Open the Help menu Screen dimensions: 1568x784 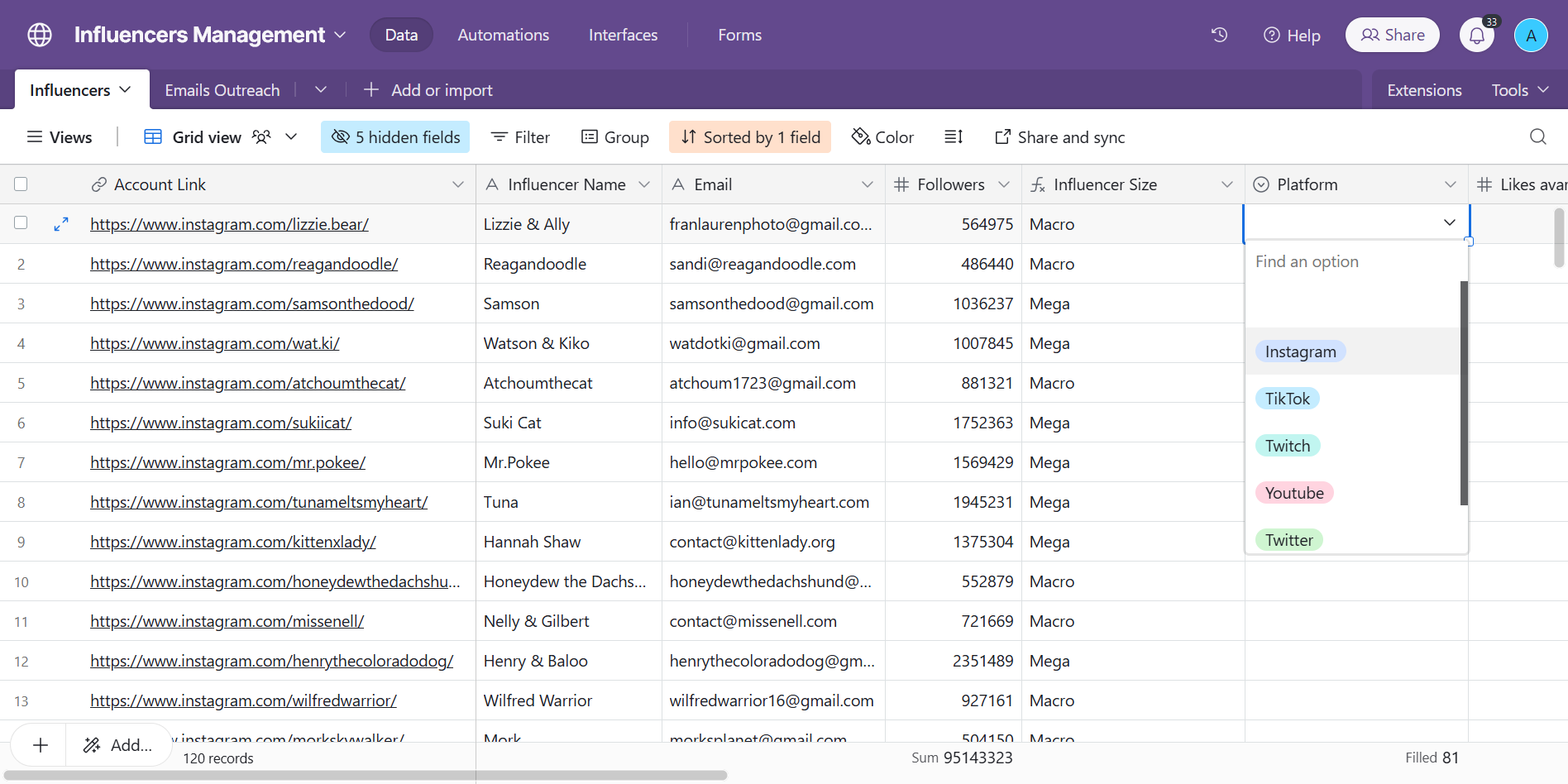click(x=1292, y=36)
